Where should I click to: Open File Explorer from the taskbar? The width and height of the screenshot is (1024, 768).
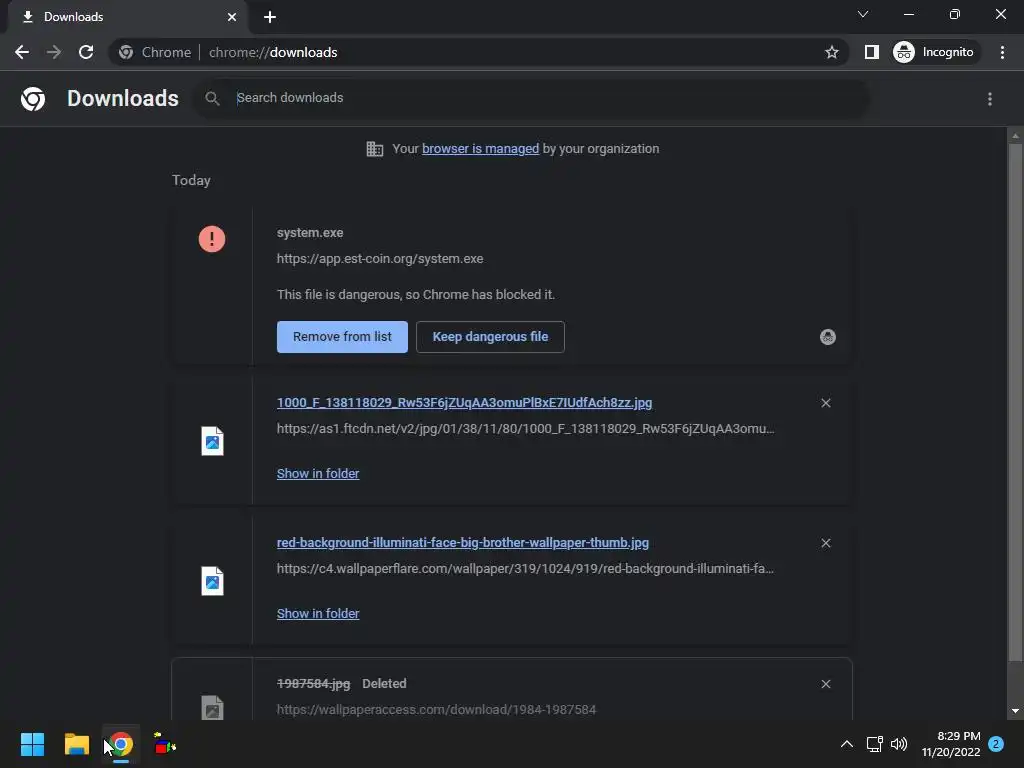(x=76, y=744)
